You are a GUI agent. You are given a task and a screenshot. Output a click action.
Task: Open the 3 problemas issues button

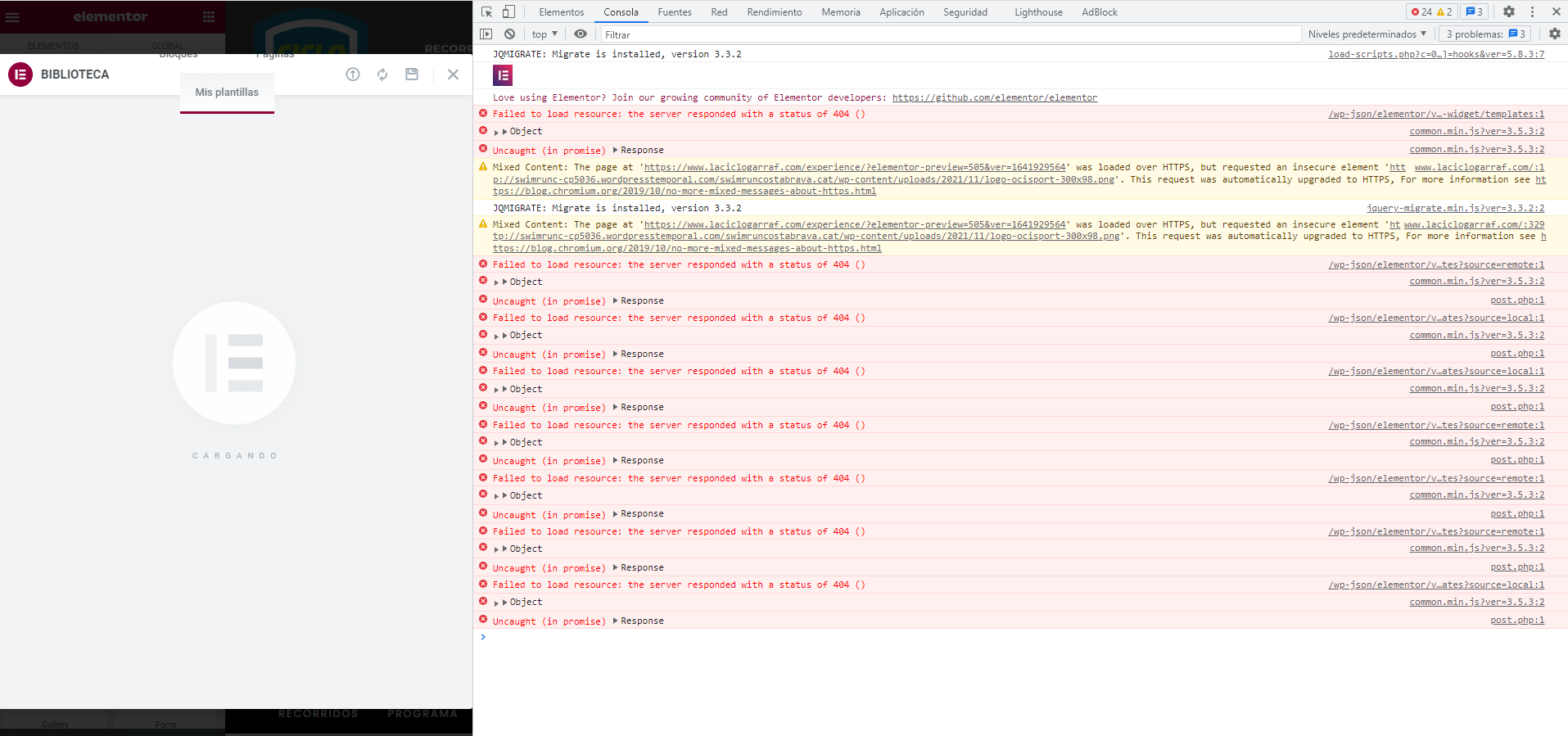point(1486,34)
